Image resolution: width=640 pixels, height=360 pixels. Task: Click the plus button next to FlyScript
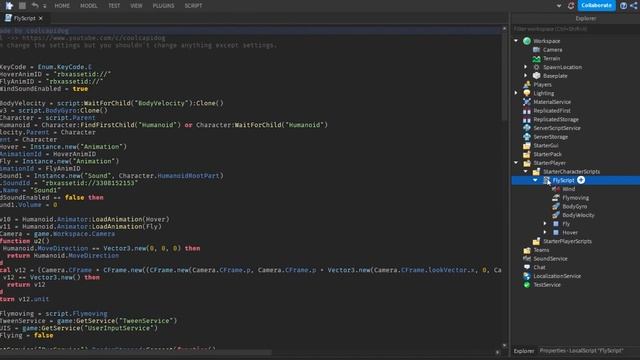tap(581, 180)
